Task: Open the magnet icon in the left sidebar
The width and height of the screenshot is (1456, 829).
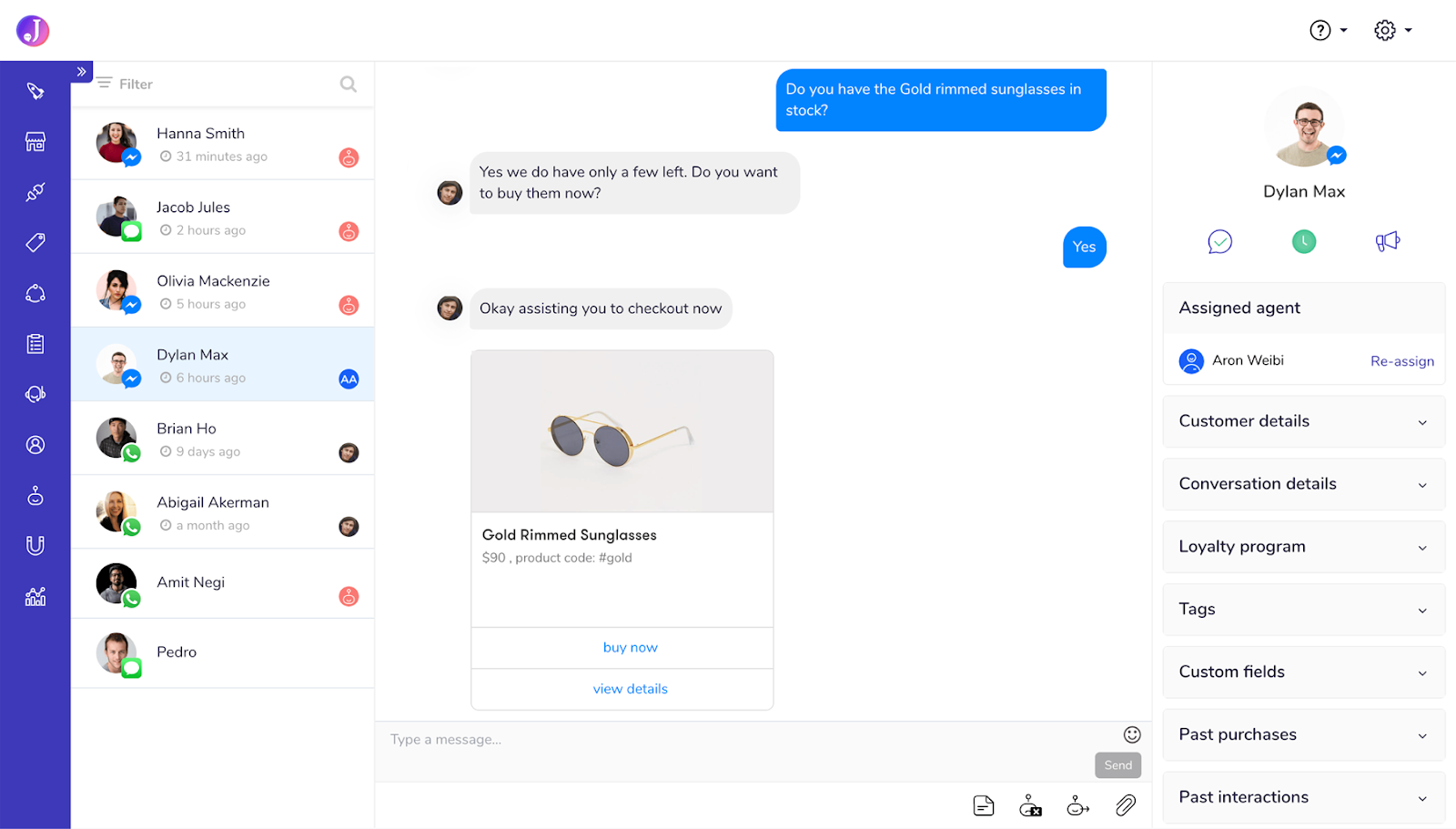Action: (35, 546)
